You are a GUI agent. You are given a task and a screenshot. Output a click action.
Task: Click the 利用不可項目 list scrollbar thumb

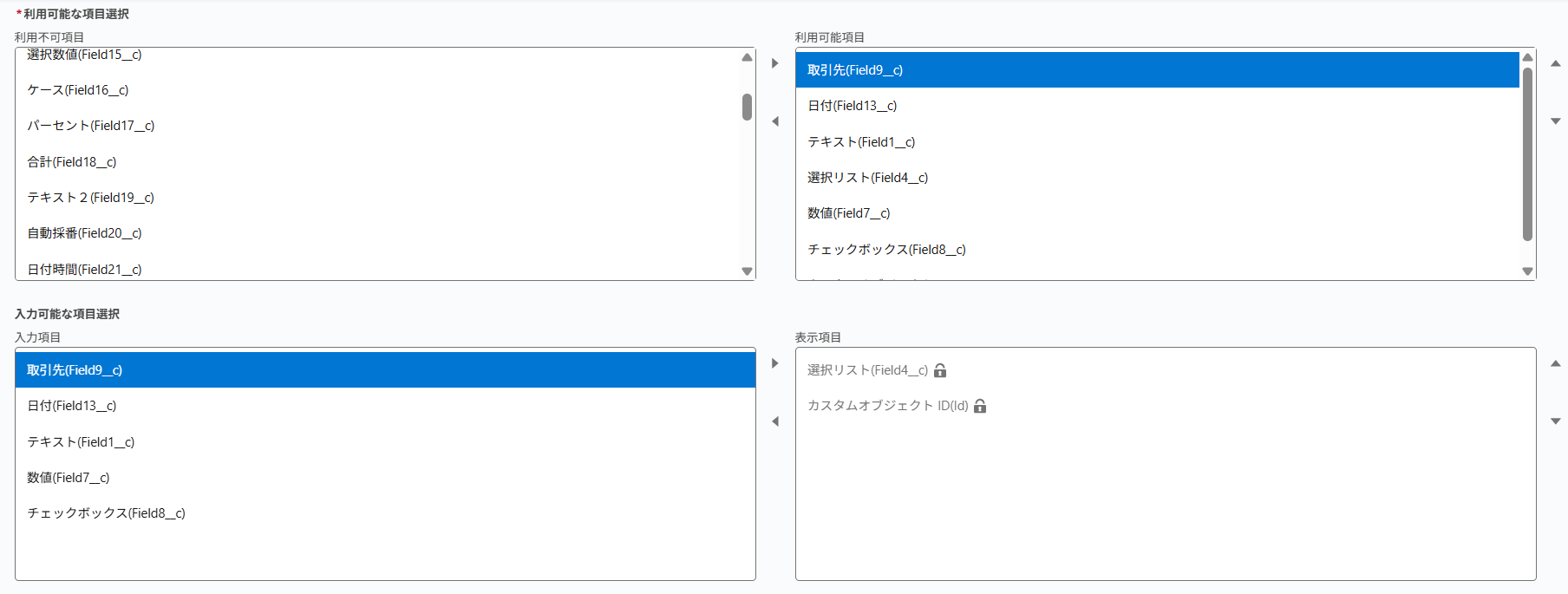[x=747, y=107]
